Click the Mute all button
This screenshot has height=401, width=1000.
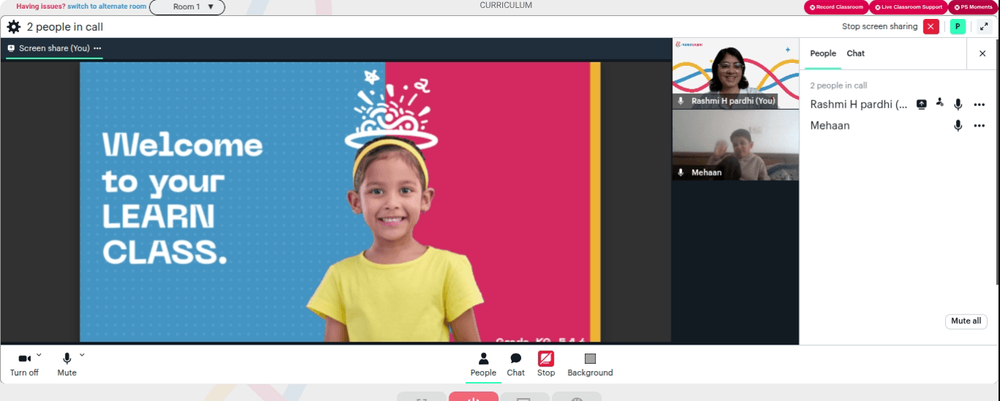(x=966, y=321)
